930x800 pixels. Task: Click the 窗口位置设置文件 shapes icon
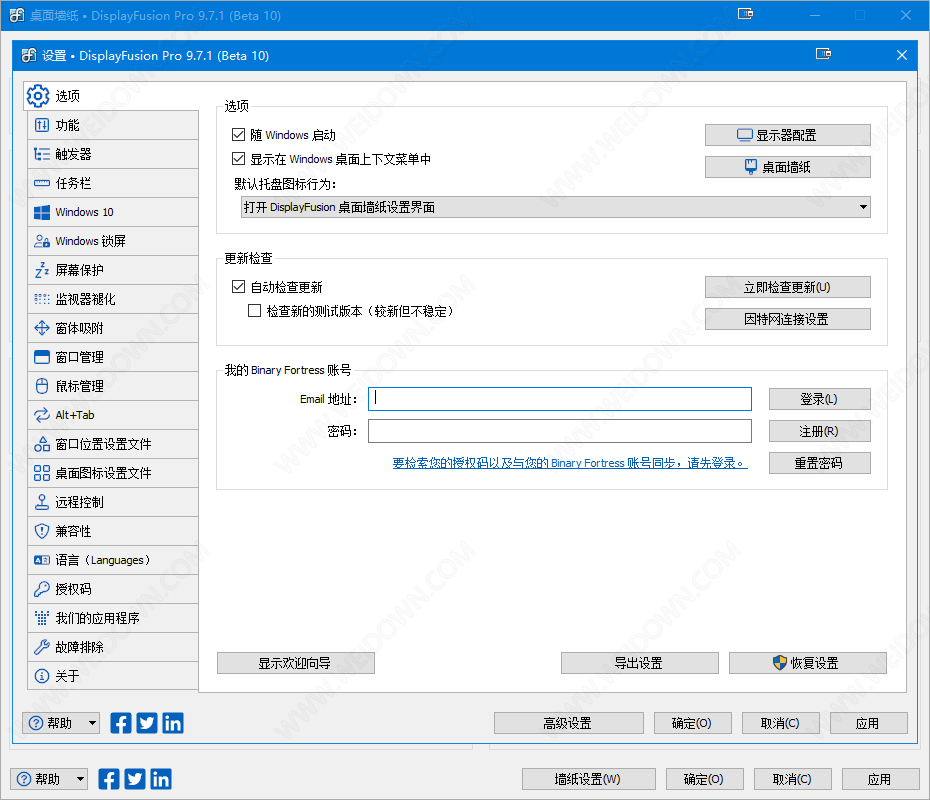42,444
